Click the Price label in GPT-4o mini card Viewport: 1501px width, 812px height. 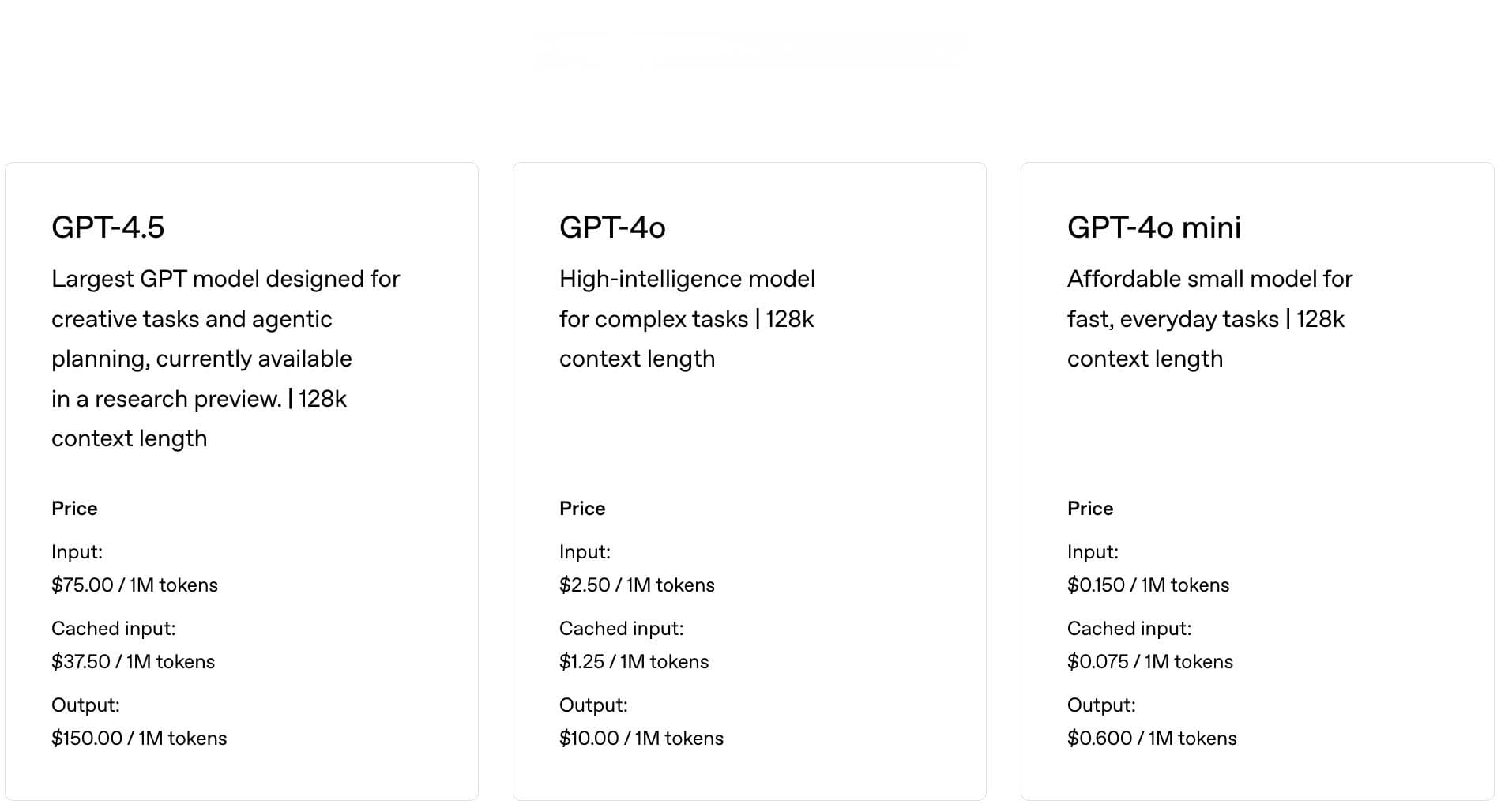pos(1090,508)
